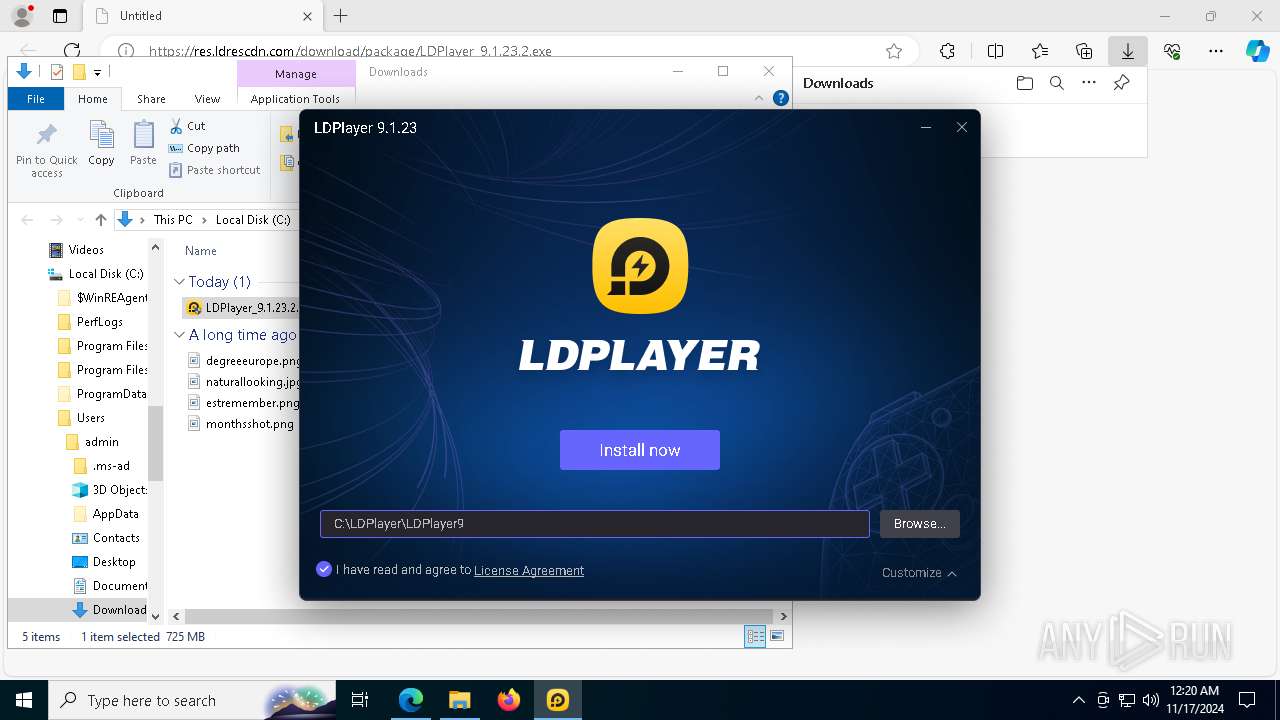
Task: Select the Manage contextual tab
Action: point(296,74)
